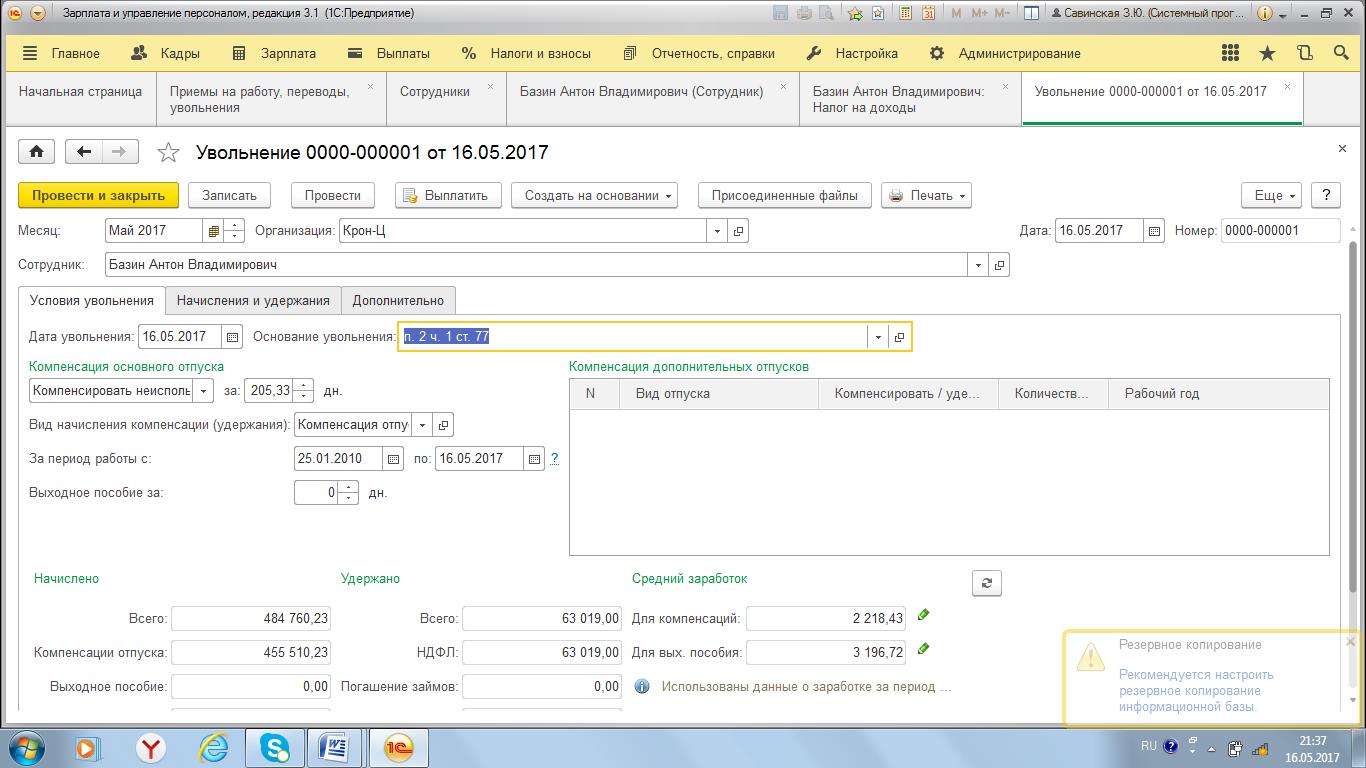Screen dimensions: 1366x768
Task: Open the organization Крон-Ц record
Action: pos(738,231)
